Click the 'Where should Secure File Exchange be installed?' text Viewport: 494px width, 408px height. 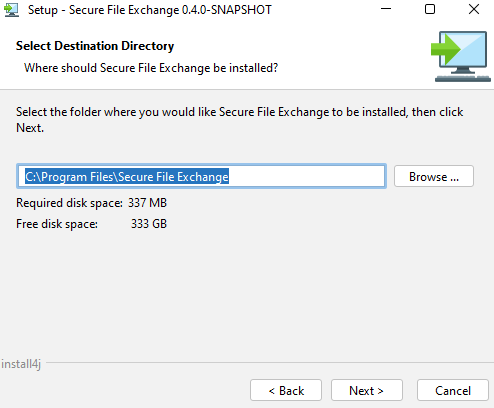[151, 68]
